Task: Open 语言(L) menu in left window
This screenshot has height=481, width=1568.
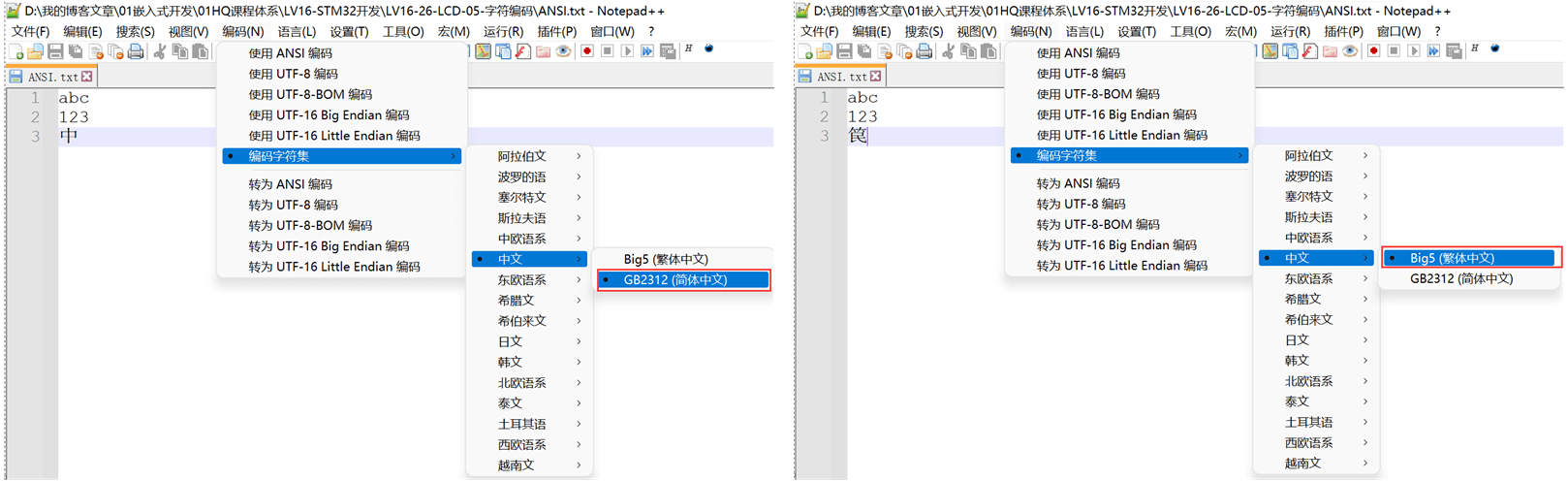Action: (297, 31)
